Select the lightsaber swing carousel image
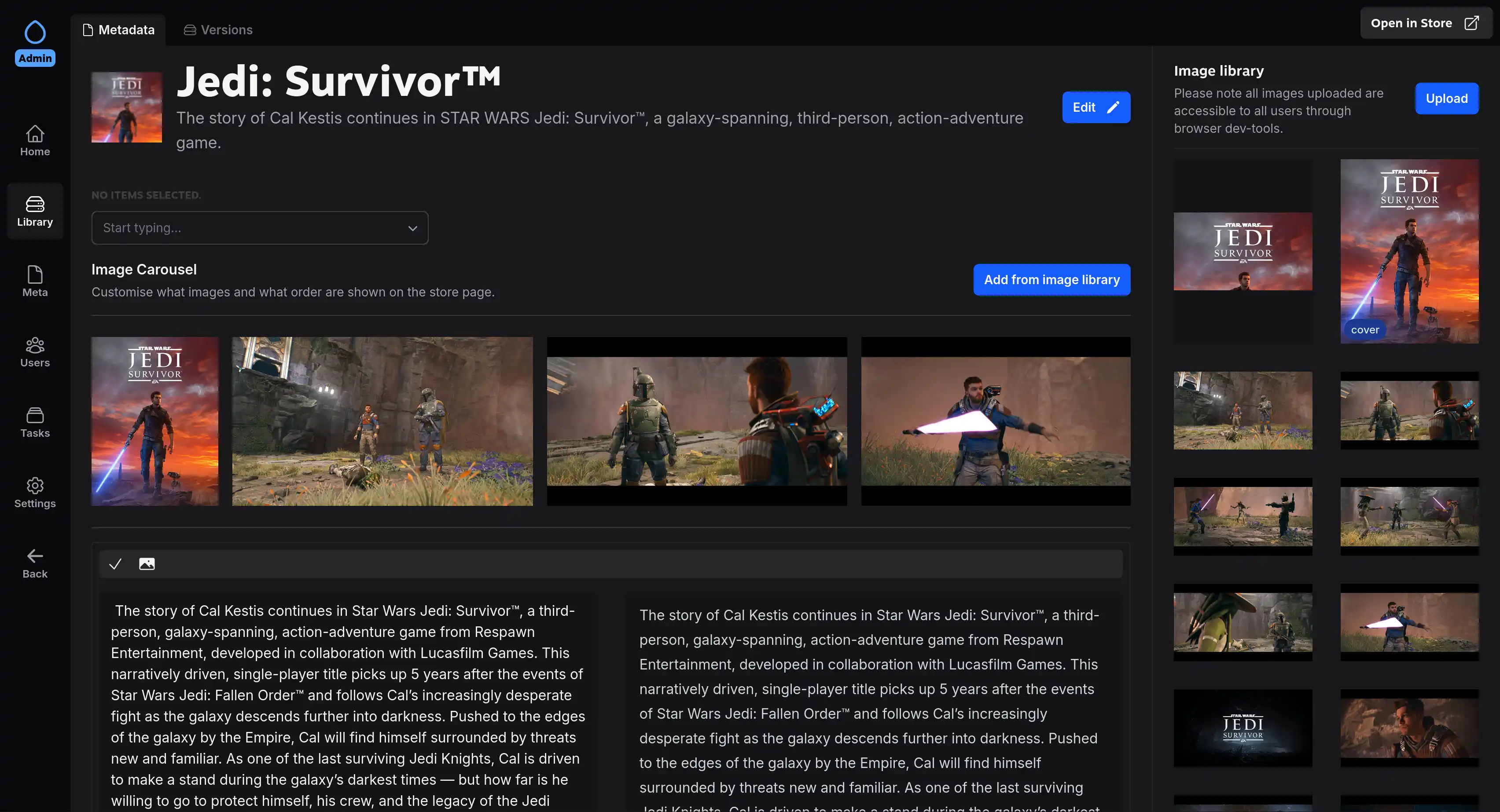1500x812 pixels. click(996, 421)
